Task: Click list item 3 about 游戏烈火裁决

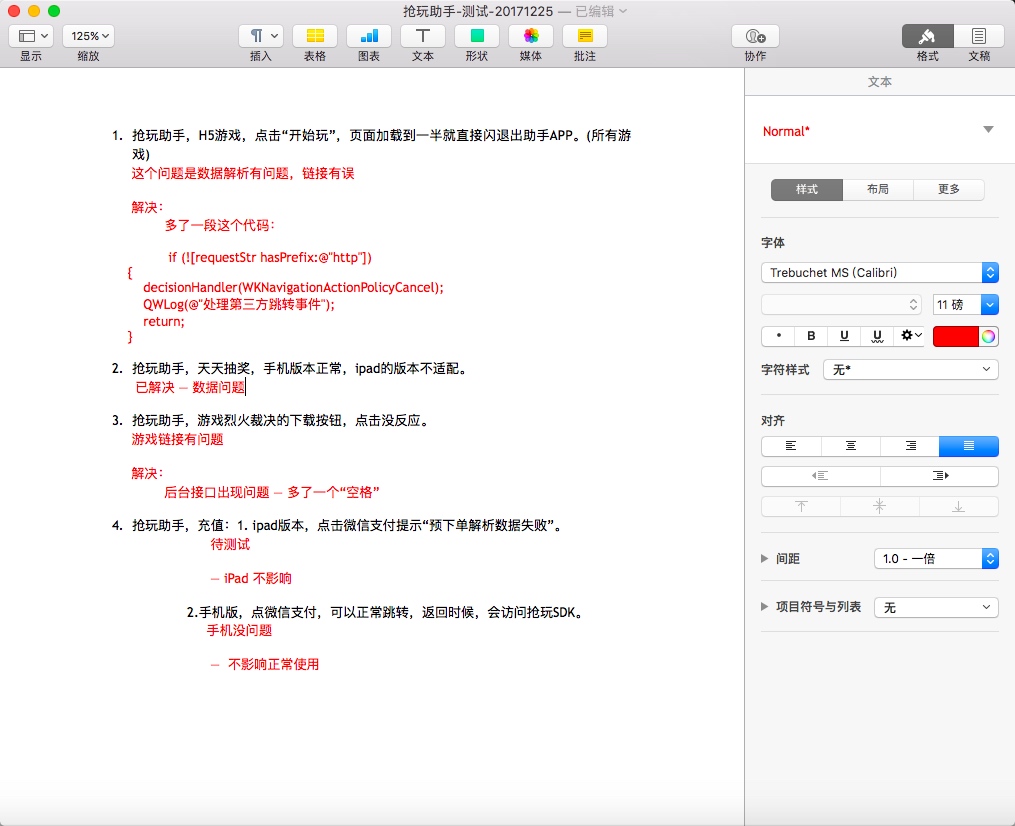Action: pos(271,421)
